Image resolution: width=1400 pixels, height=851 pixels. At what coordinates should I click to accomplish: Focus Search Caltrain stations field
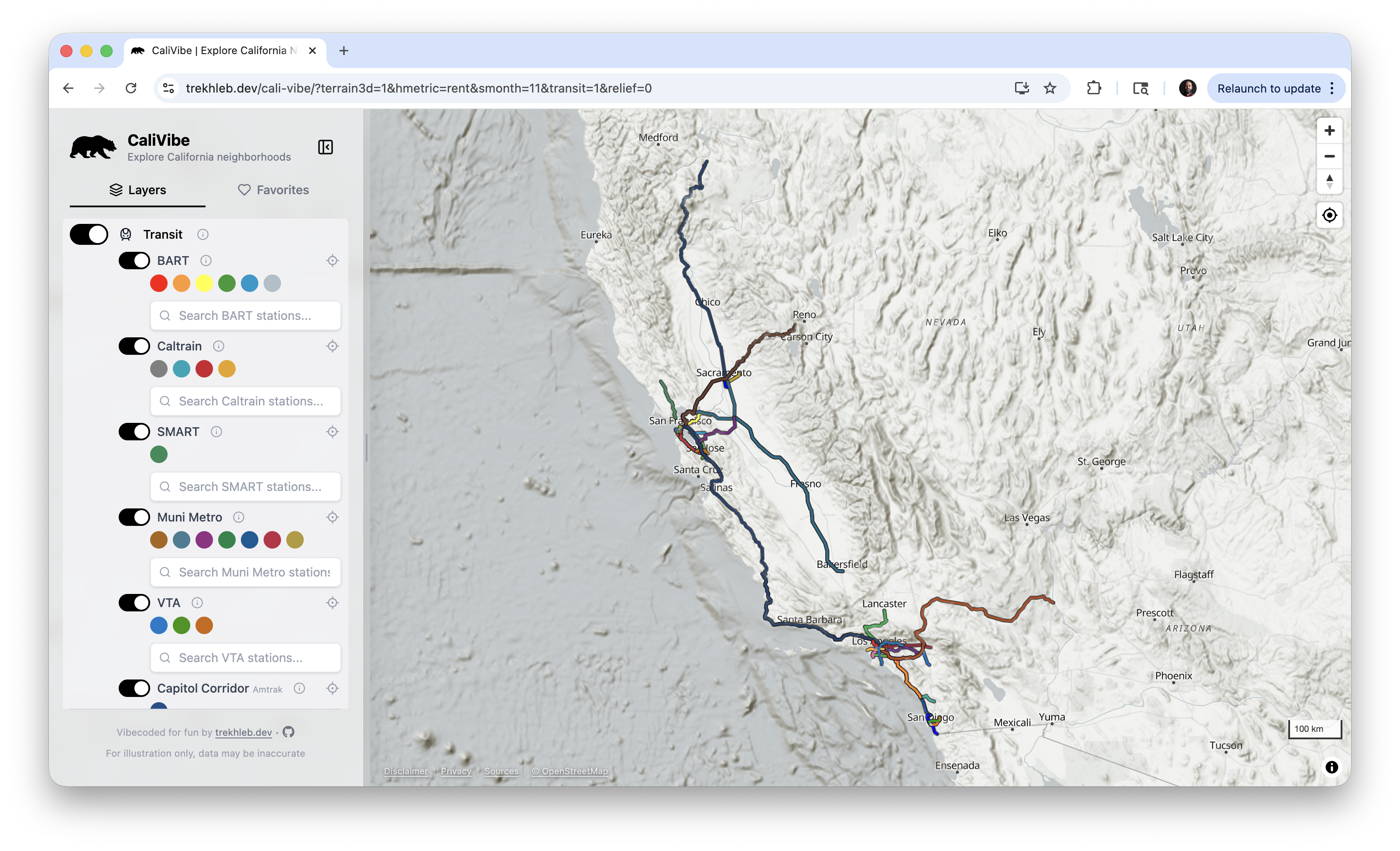click(x=245, y=401)
